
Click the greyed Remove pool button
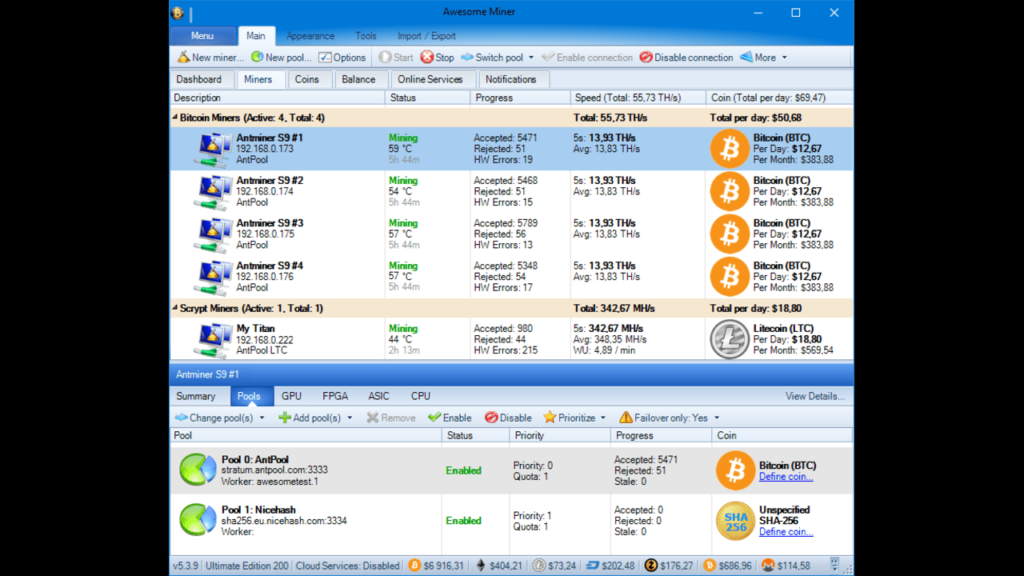pos(391,418)
